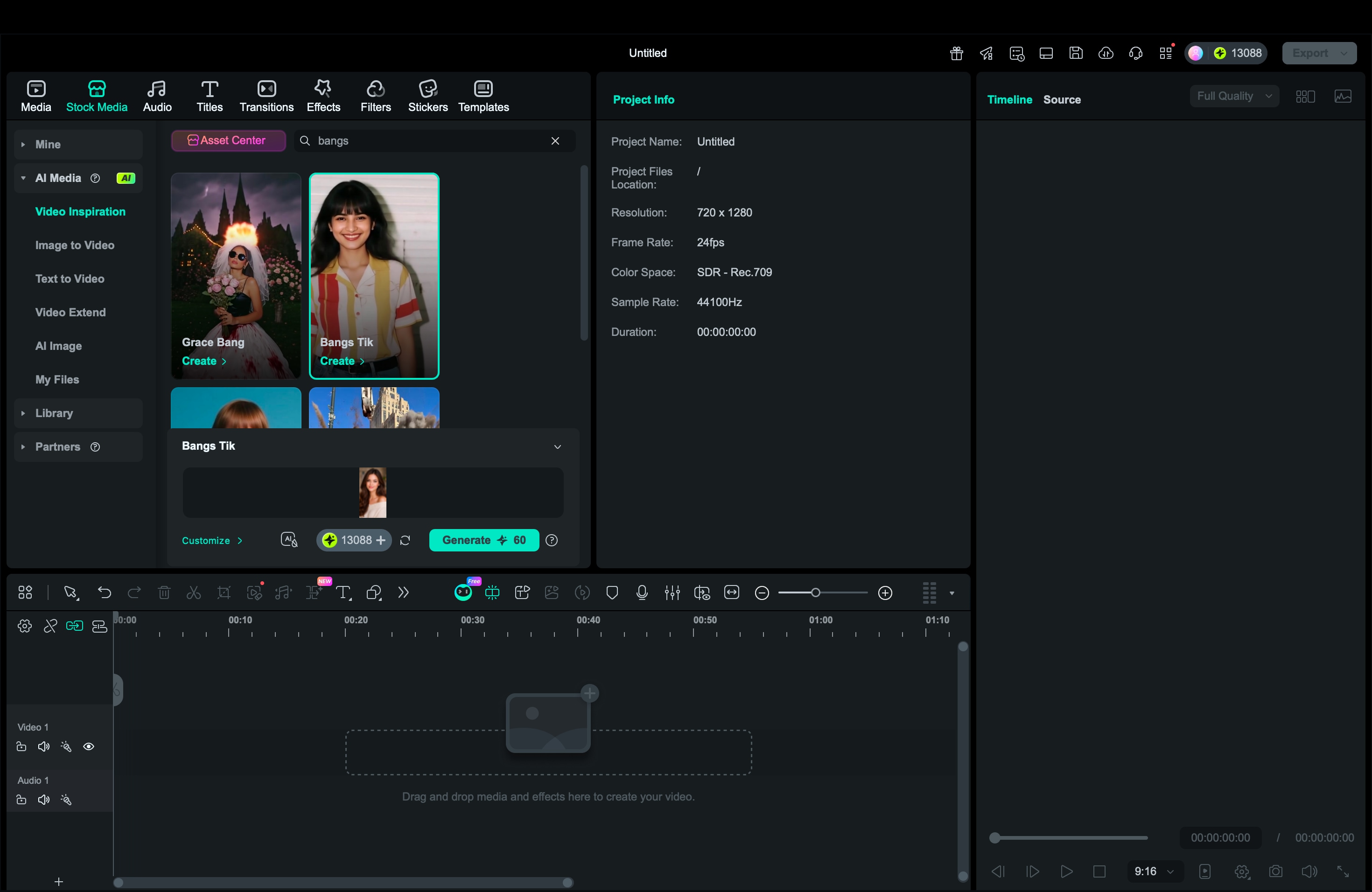
Task: Hide the Video 1 track with the eye icon
Action: coord(89,747)
